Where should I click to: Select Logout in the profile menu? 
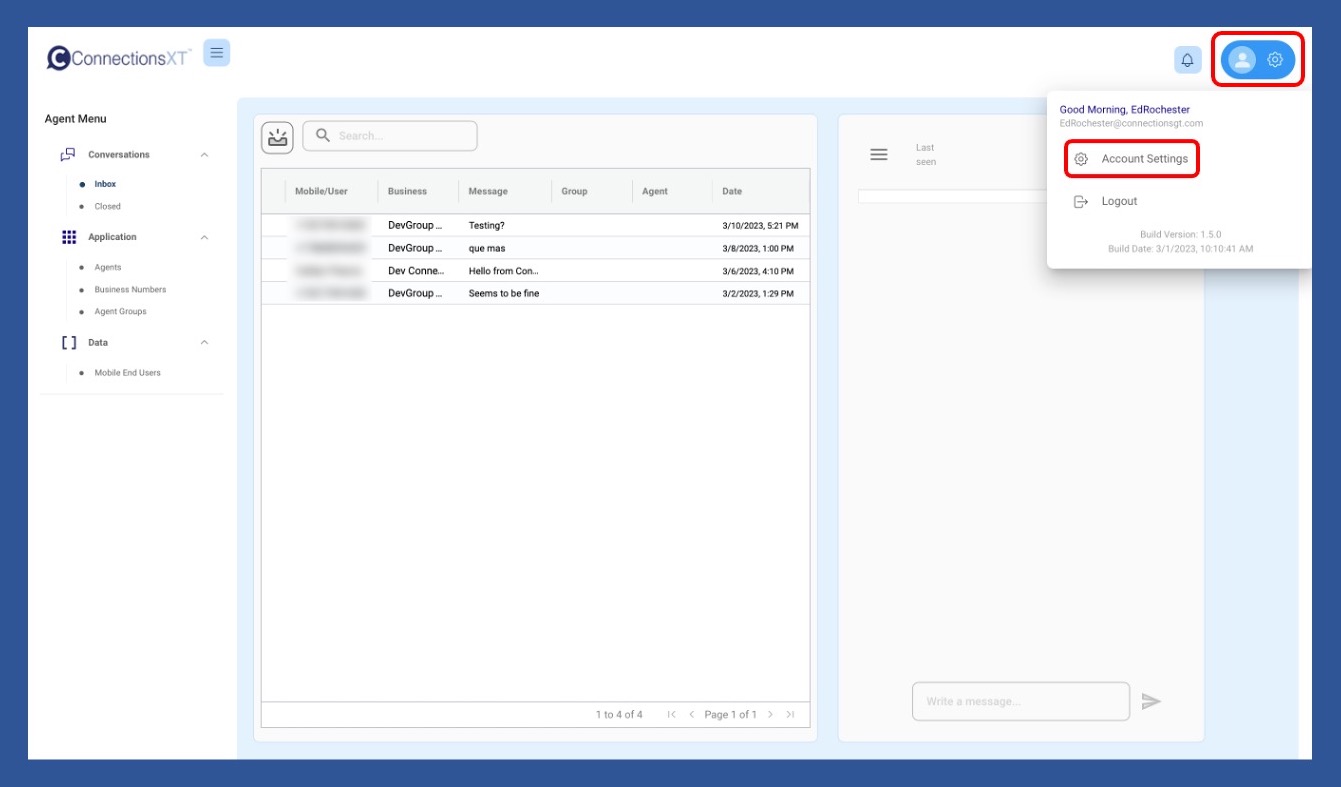1118,201
